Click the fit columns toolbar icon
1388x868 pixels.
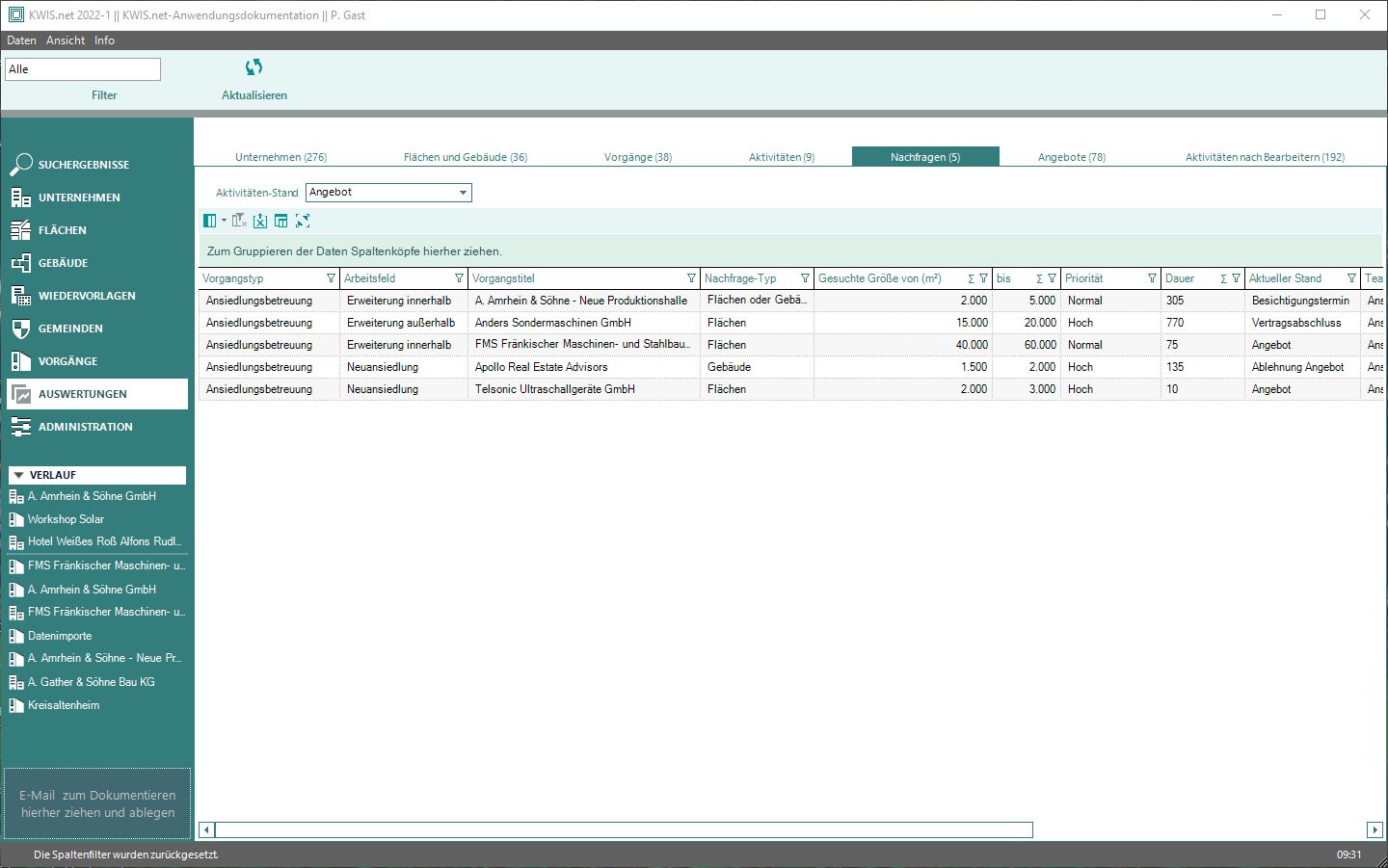pyautogui.click(x=303, y=221)
